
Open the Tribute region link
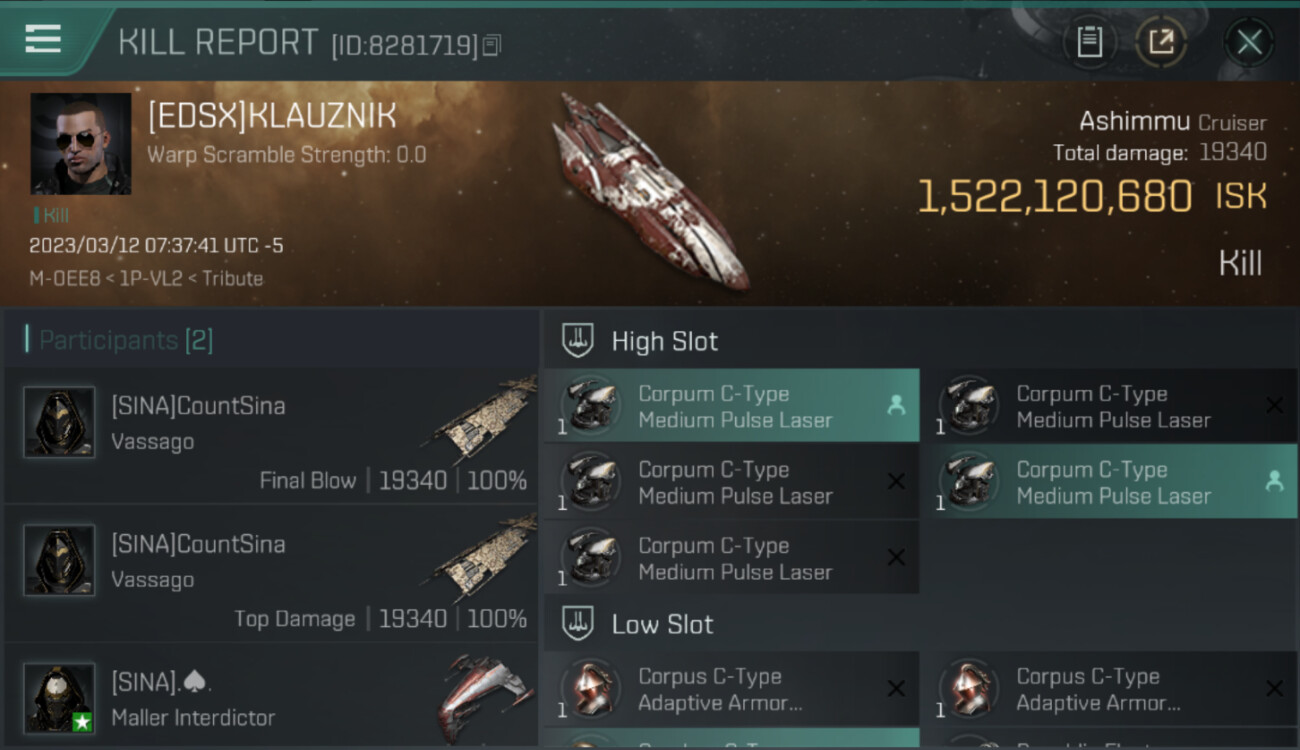[232, 279]
